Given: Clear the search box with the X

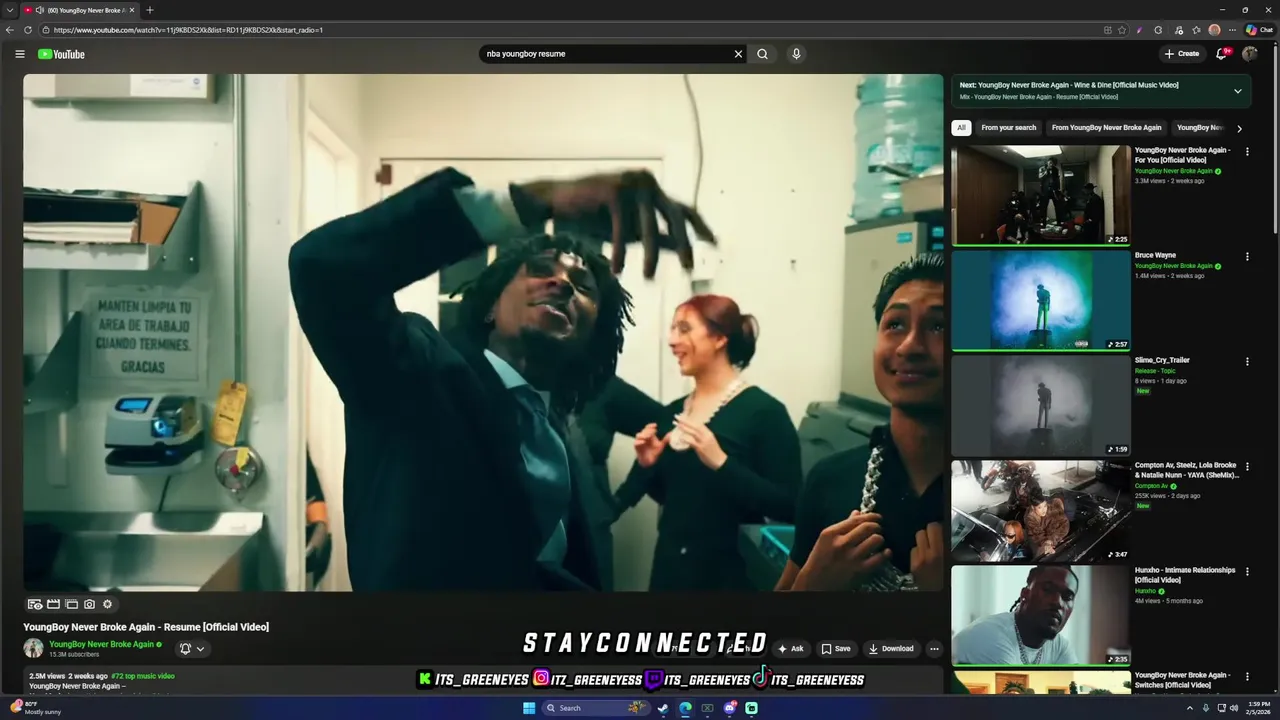Looking at the screenshot, I should click(738, 54).
